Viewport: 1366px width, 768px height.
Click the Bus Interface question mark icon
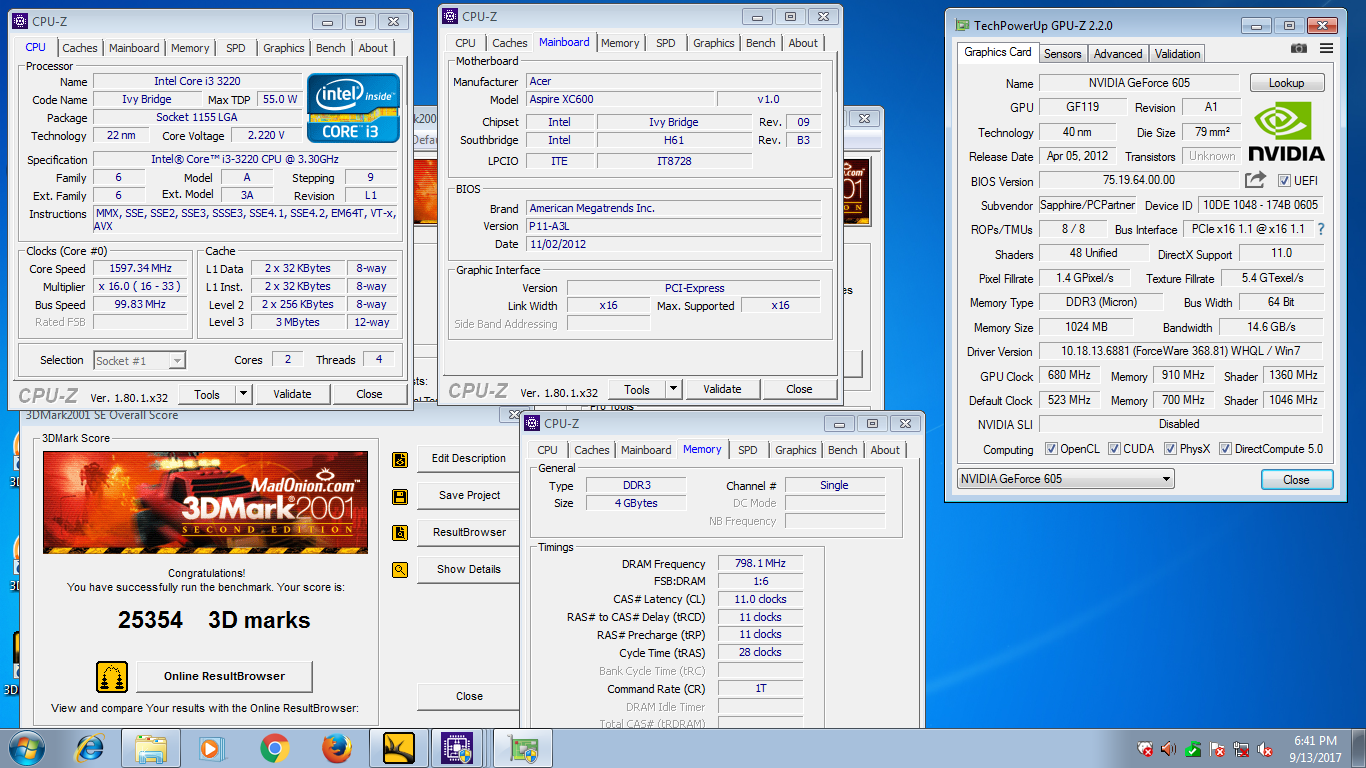point(1321,229)
